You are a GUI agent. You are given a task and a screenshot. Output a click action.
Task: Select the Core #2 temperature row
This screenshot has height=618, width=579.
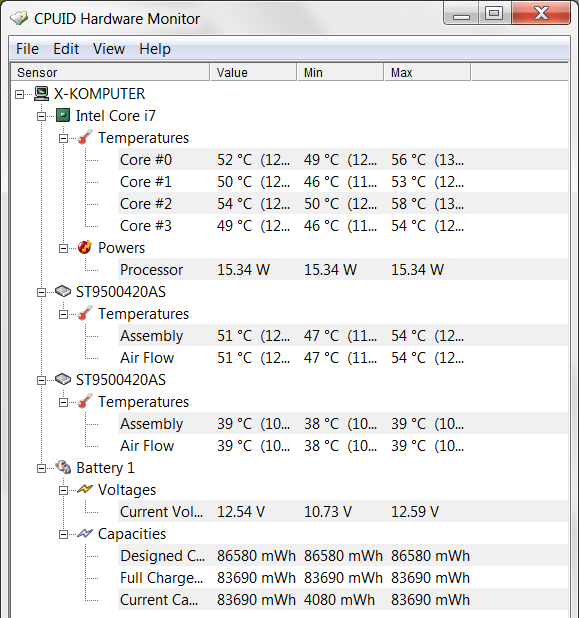[x=343, y=204]
